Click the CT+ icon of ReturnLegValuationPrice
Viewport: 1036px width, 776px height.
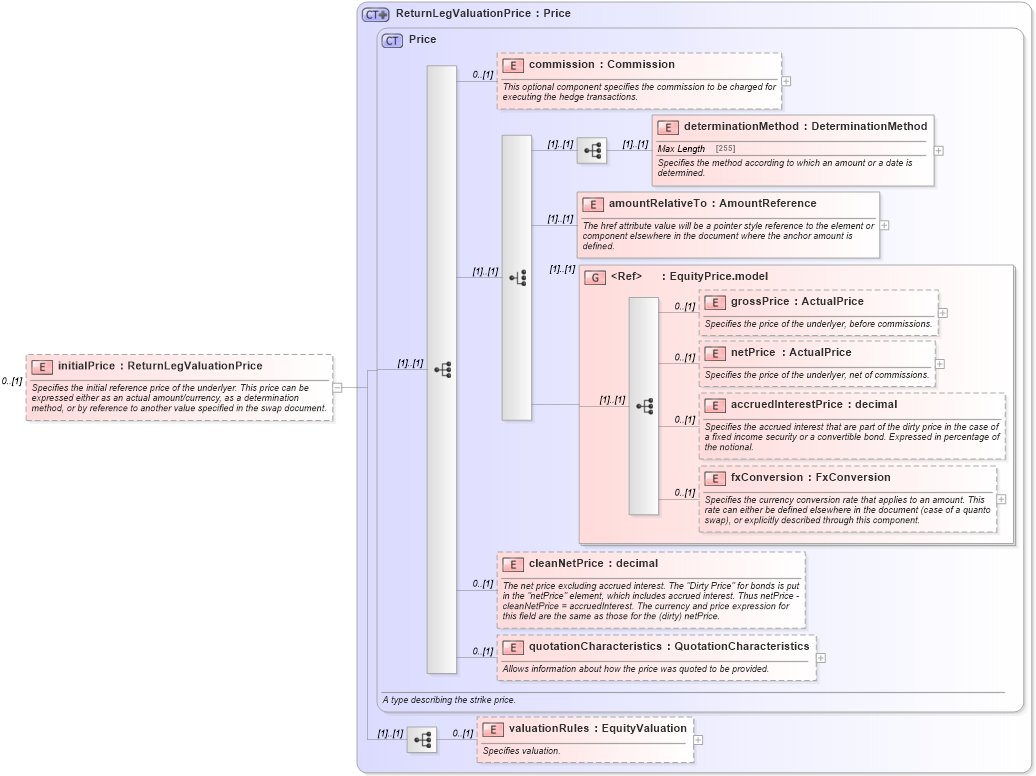coord(376,14)
